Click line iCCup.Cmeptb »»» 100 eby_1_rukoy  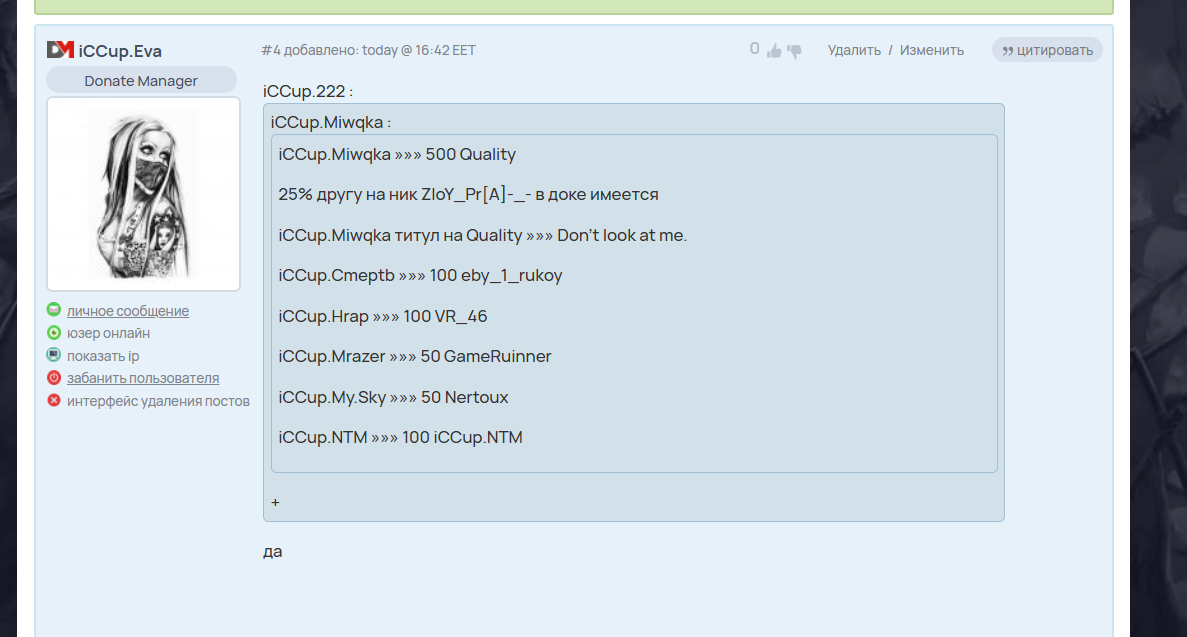420,276
